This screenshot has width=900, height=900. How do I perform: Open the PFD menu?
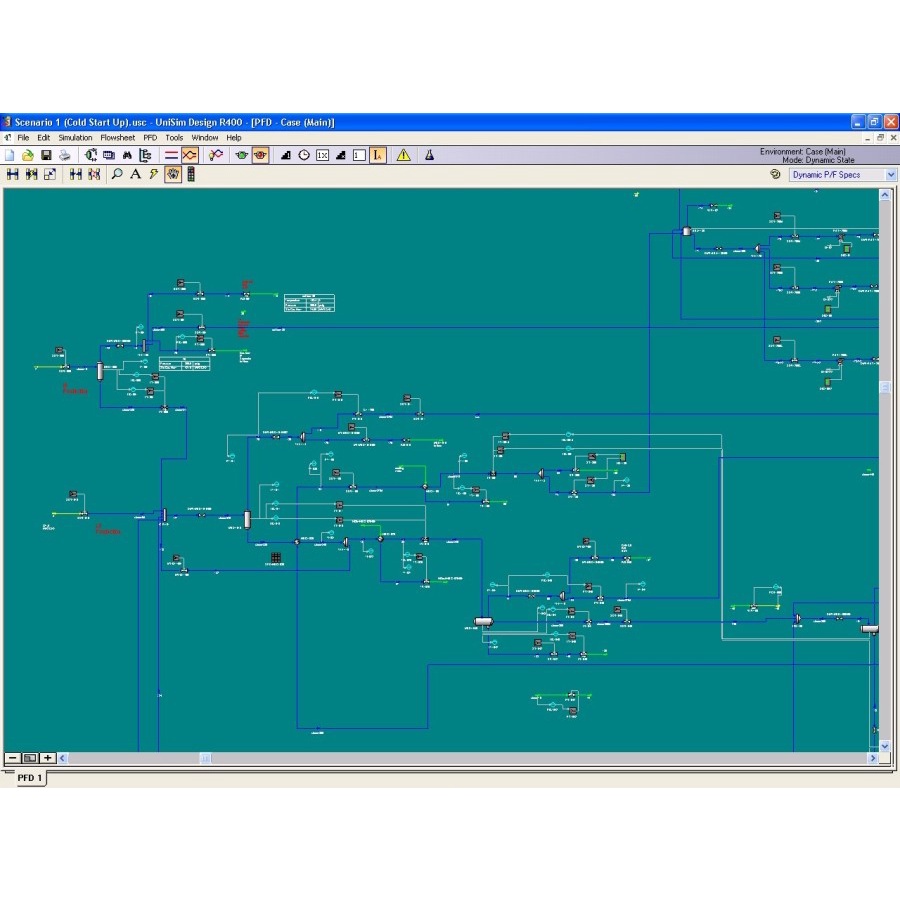point(150,138)
